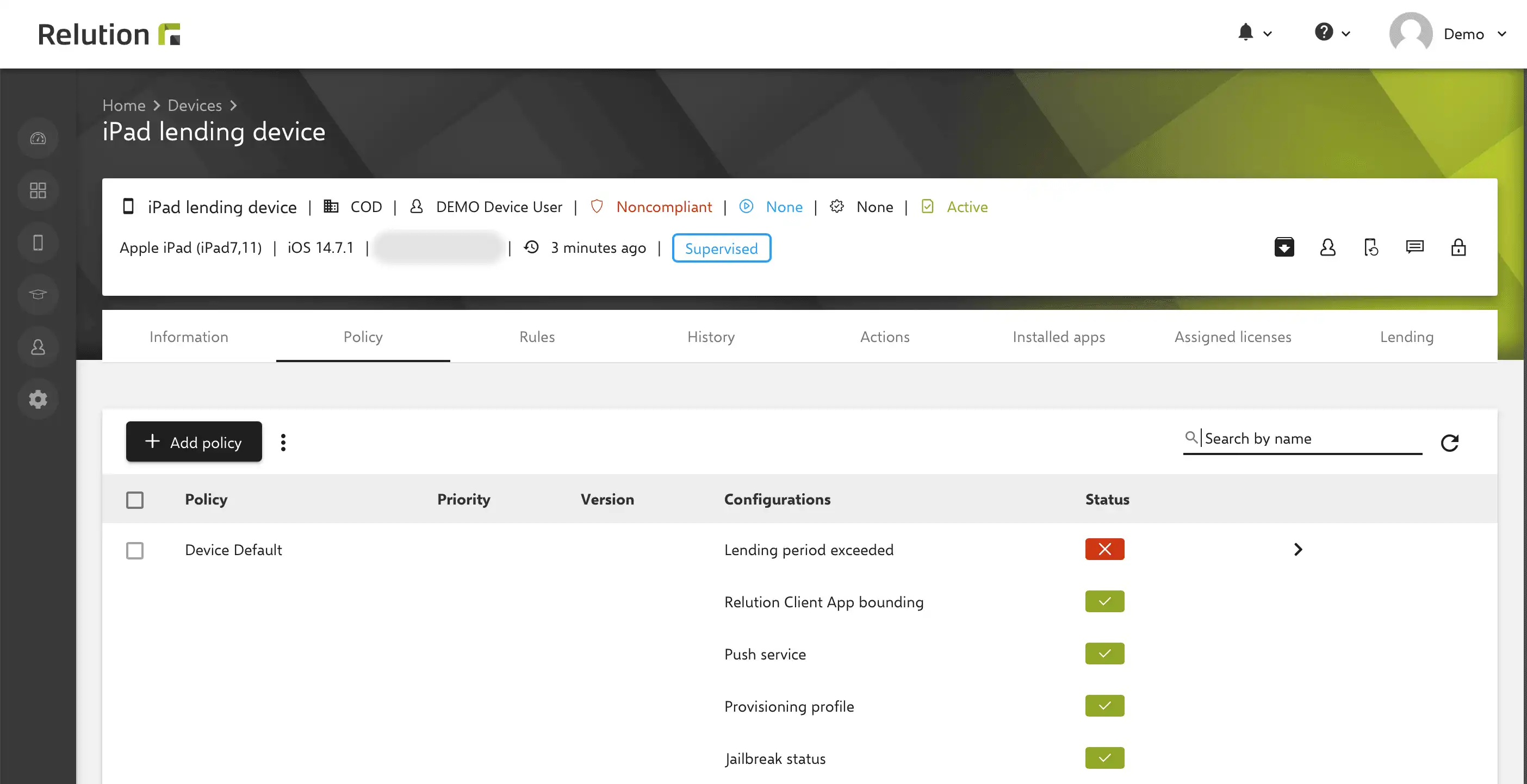Go to Devices in the breadcrumb
Image resolution: width=1527 pixels, height=784 pixels.
195,105
